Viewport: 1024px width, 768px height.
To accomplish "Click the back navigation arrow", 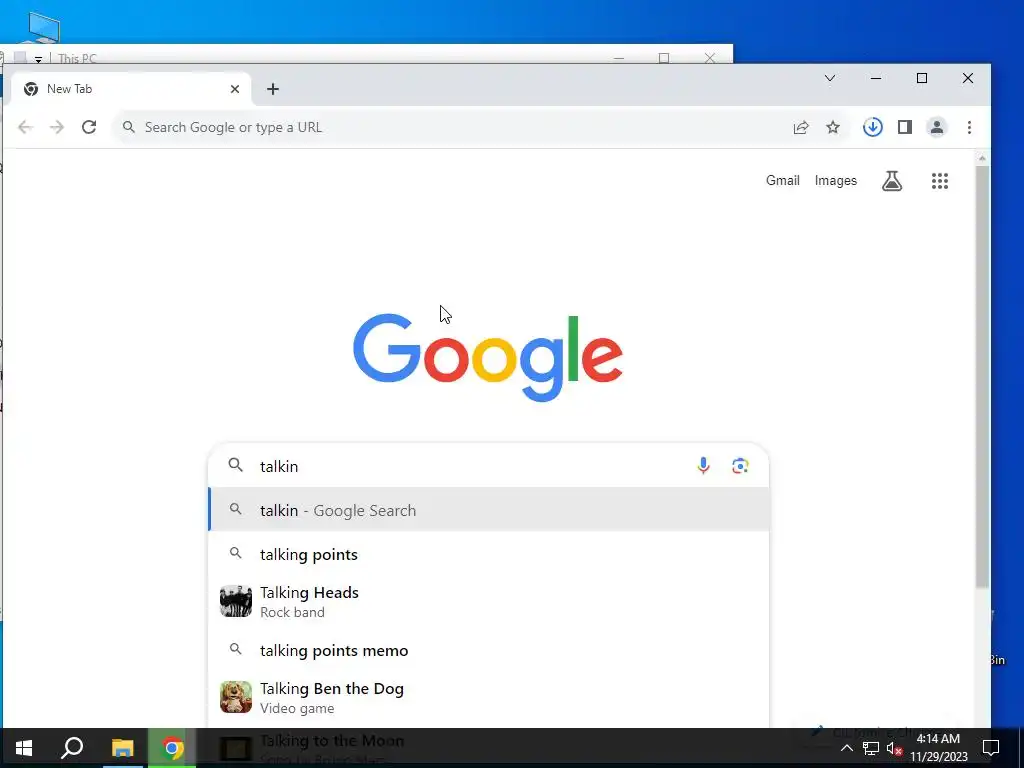I will pyautogui.click(x=25, y=127).
